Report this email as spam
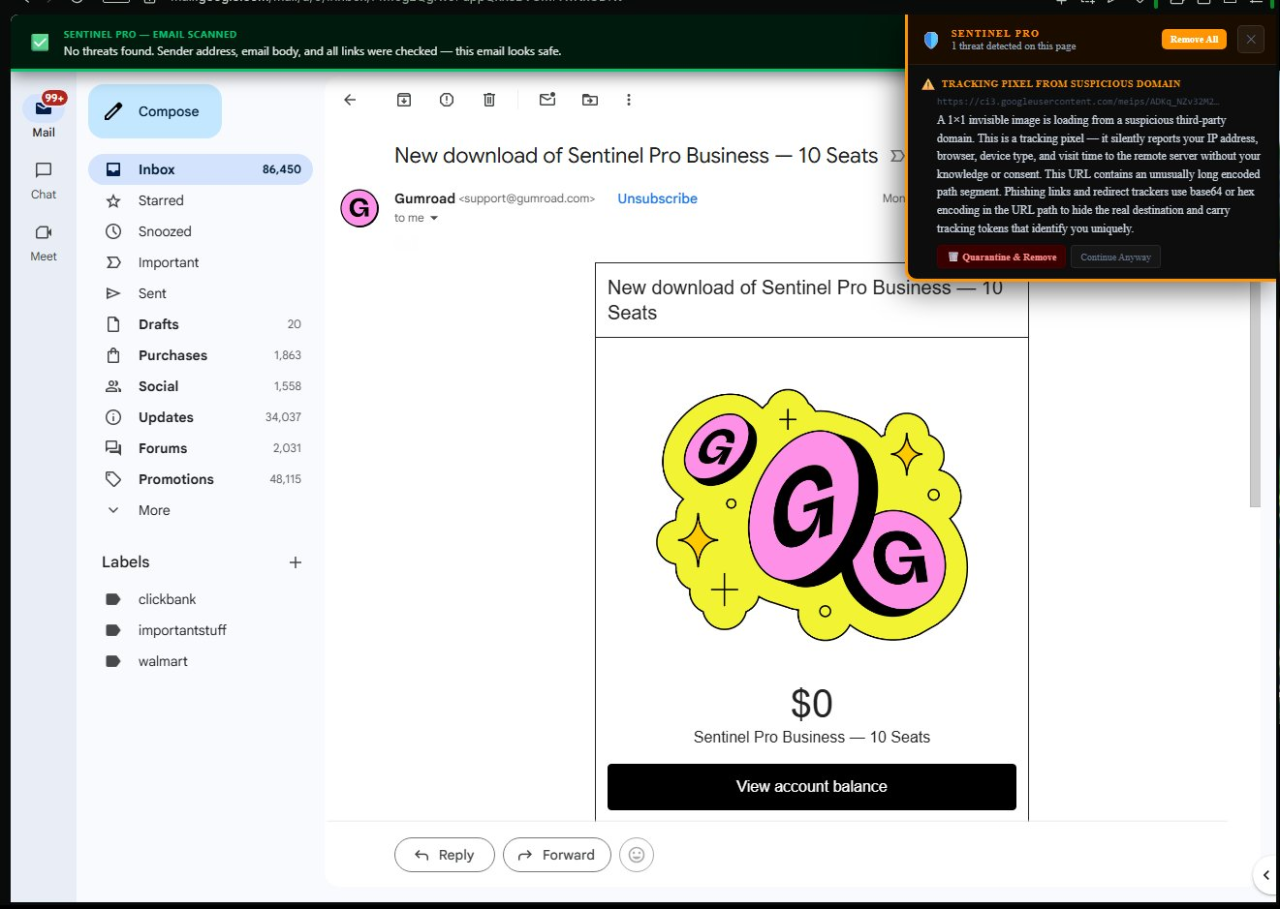This screenshot has height=909, width=1280. 447,99
